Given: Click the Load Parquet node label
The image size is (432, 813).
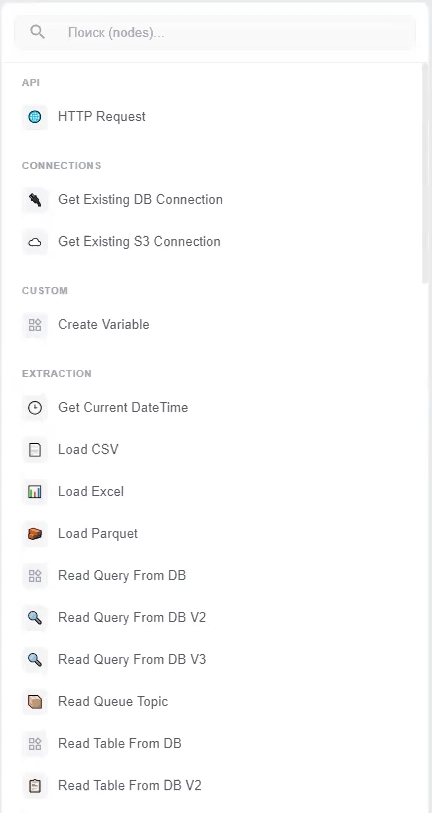Looking at the screenshot, I should [x=98, y=534].
